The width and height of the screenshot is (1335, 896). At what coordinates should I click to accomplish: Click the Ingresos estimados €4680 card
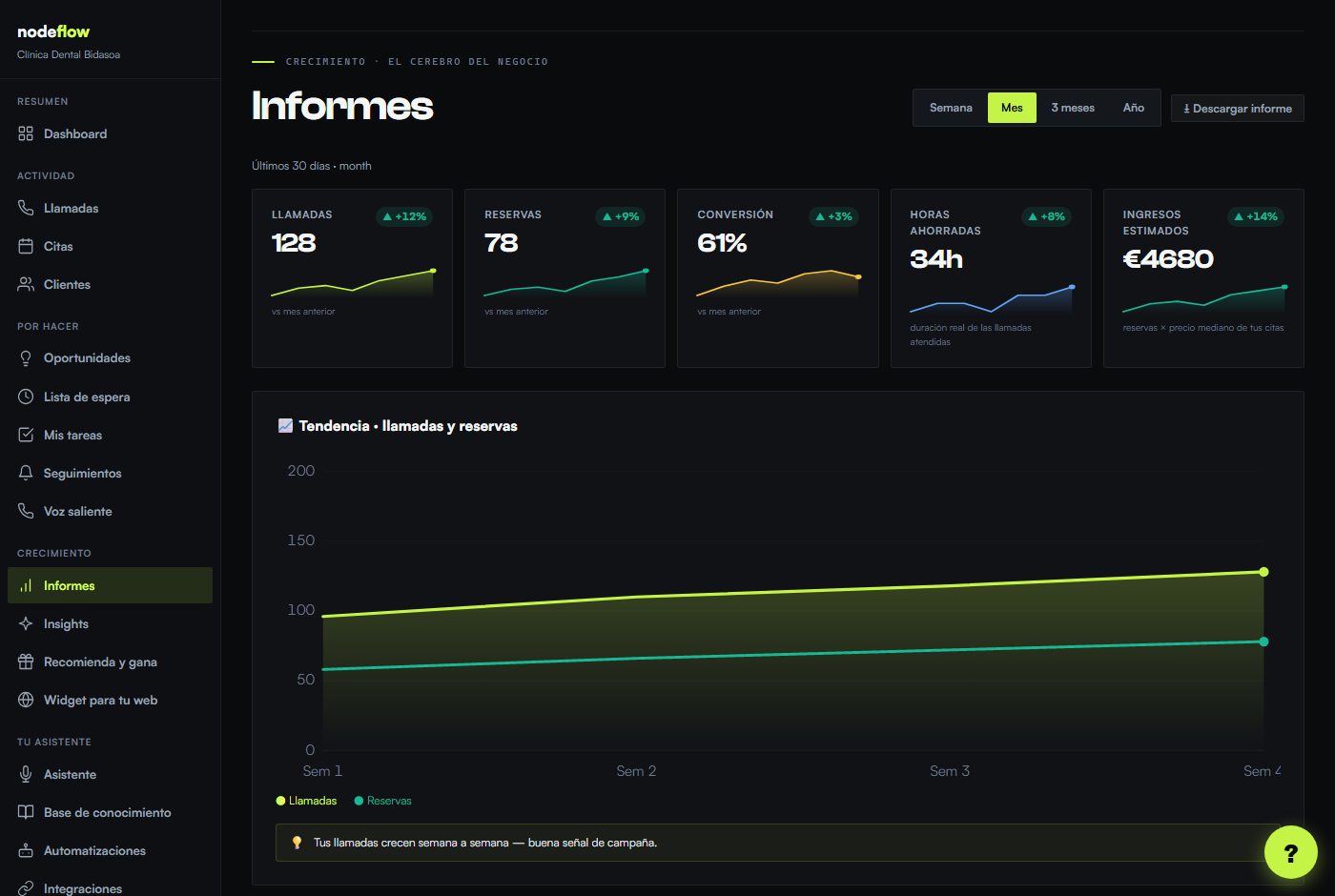coord(1203,278)
